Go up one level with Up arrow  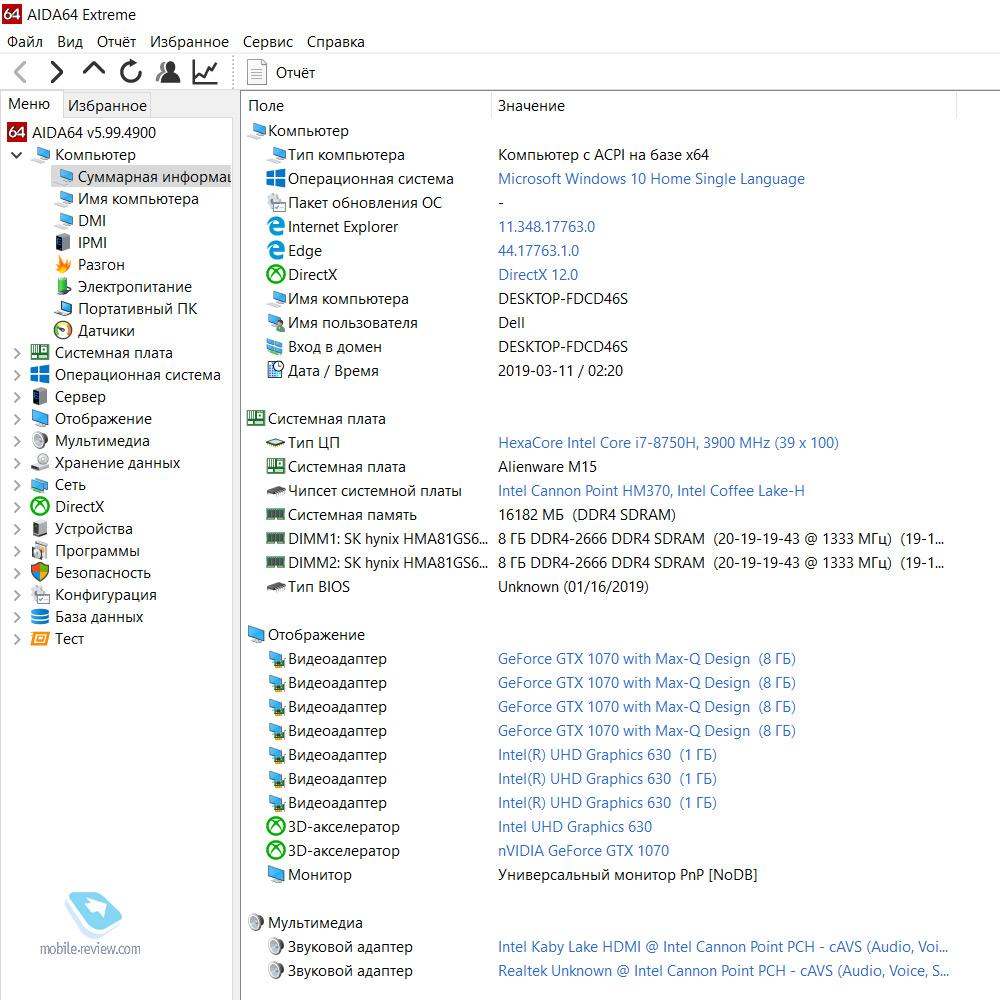pyautogui.click(x=94, y=70)
